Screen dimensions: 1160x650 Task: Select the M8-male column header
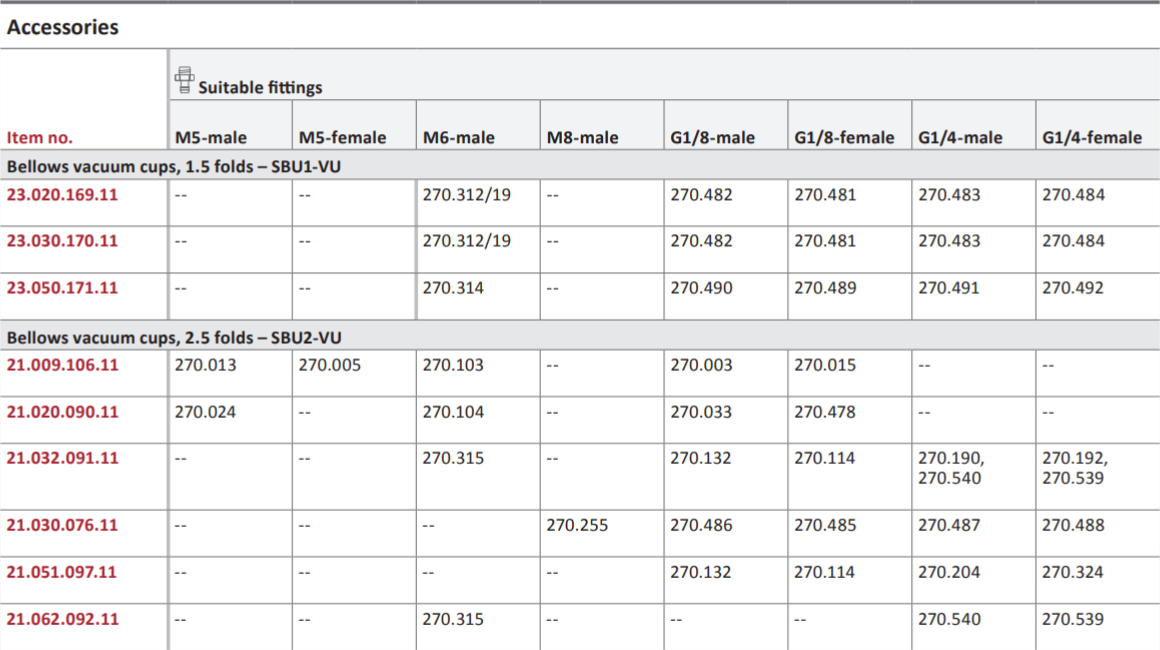coord(582,138)
